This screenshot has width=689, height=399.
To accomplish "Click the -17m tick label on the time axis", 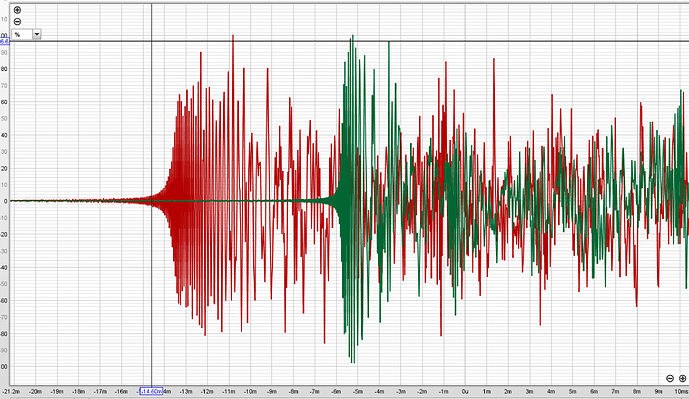I will pyautogui.click(x=100, y=392).
